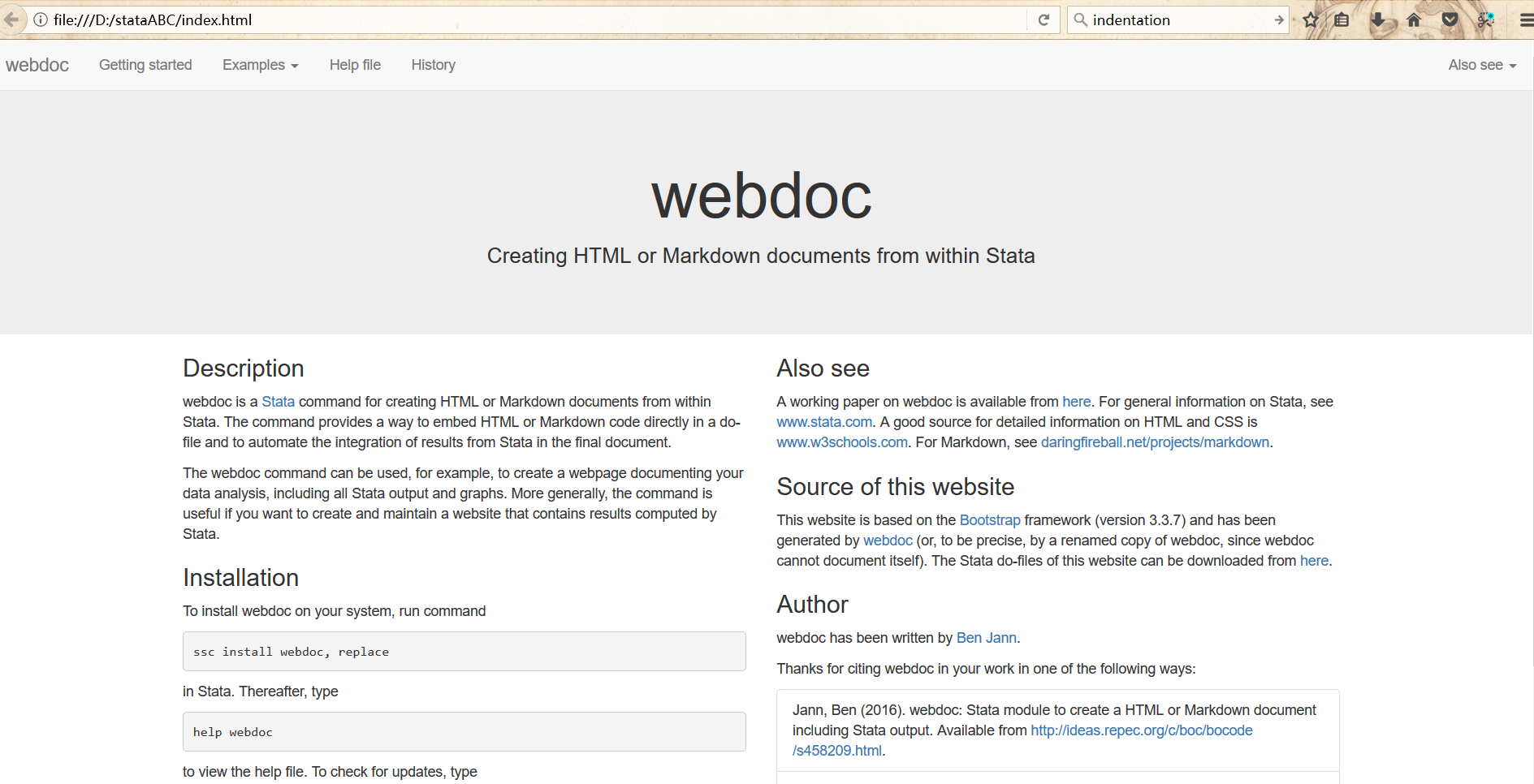Viewport: 1534px width, 784px height.
Task: Open the Help file nav item
Action: click(355, 65)
